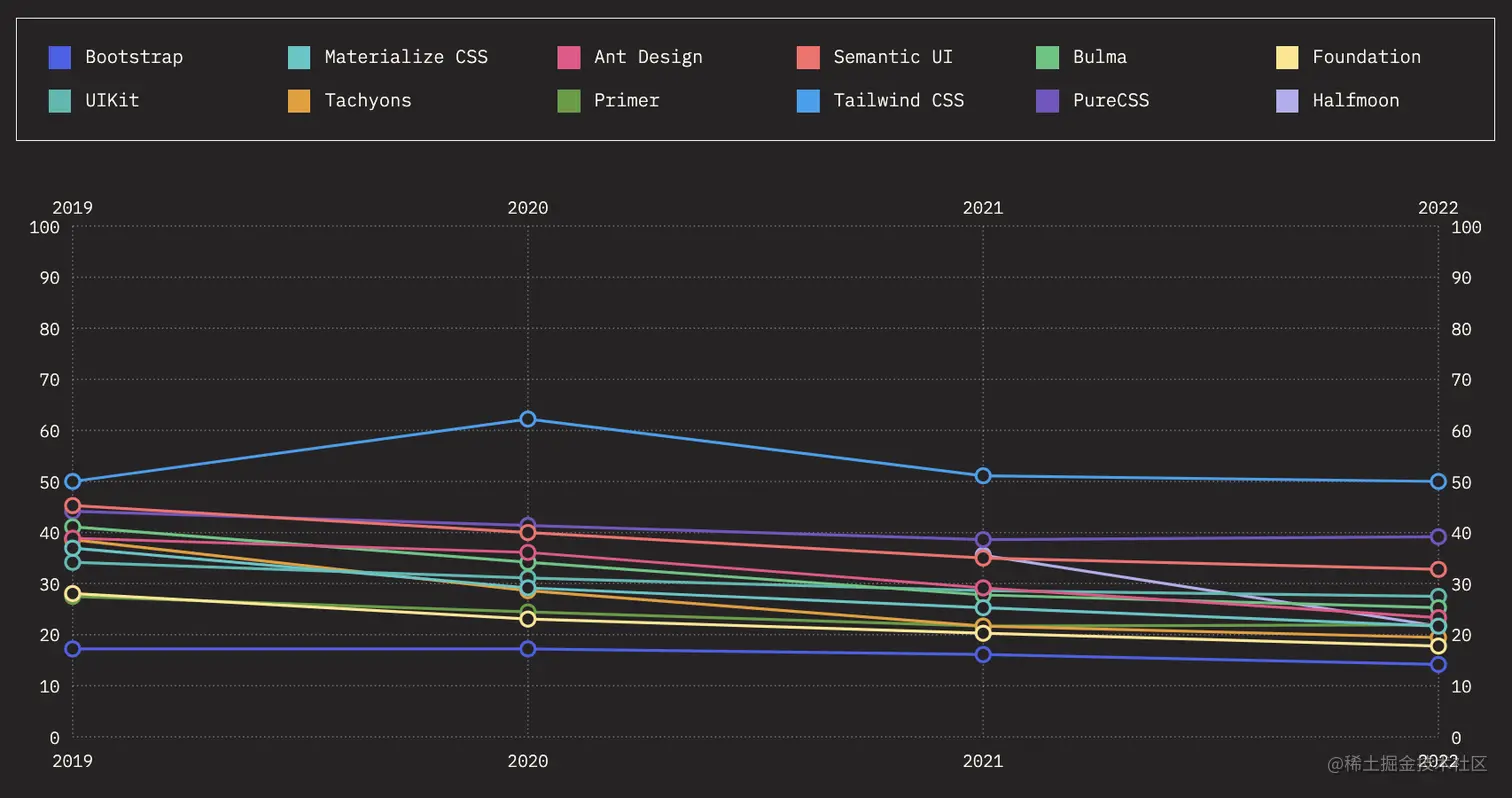Click the 2021 year label above the chart

983,208
